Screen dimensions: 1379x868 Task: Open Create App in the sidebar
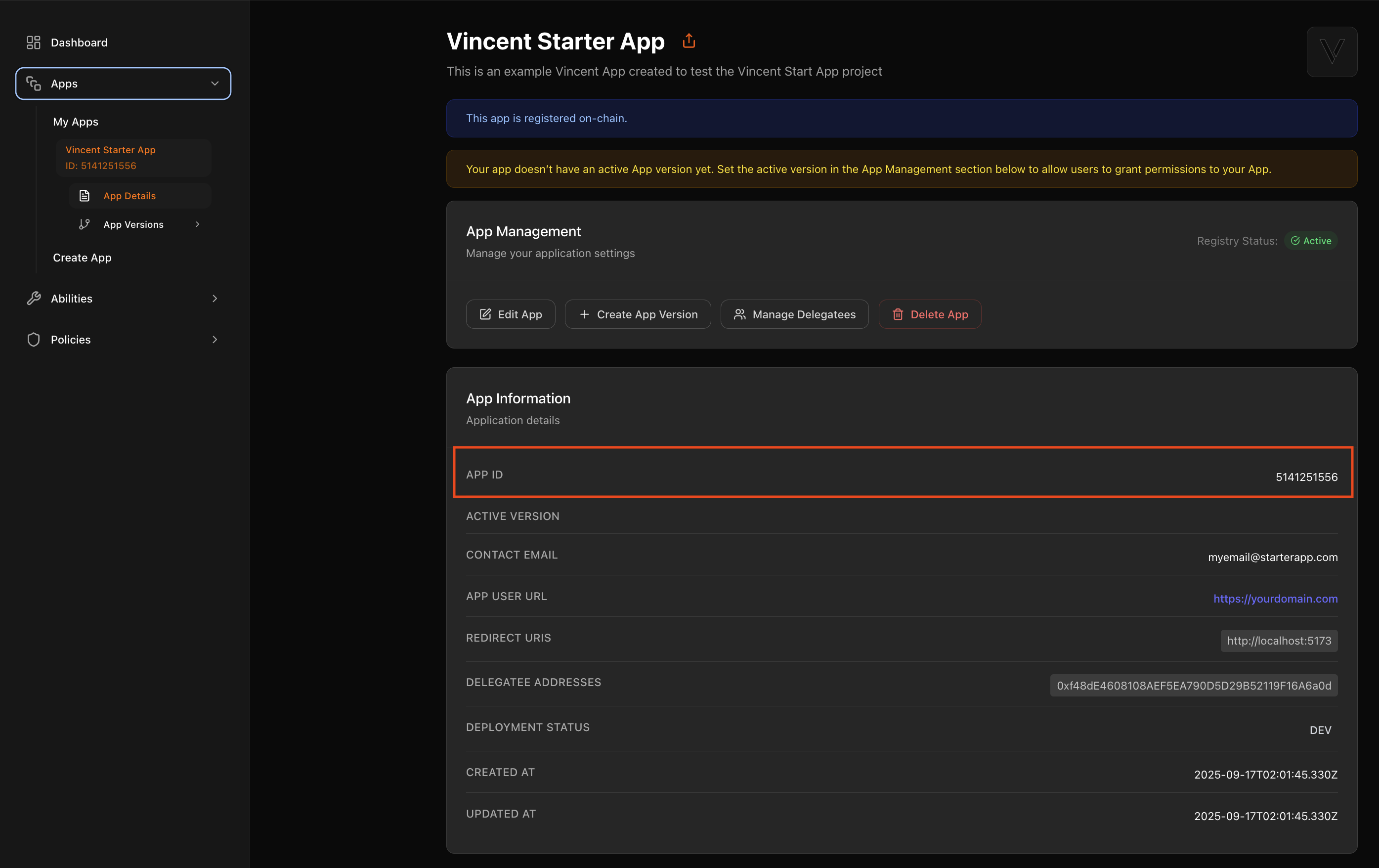(x=82, y=258)
